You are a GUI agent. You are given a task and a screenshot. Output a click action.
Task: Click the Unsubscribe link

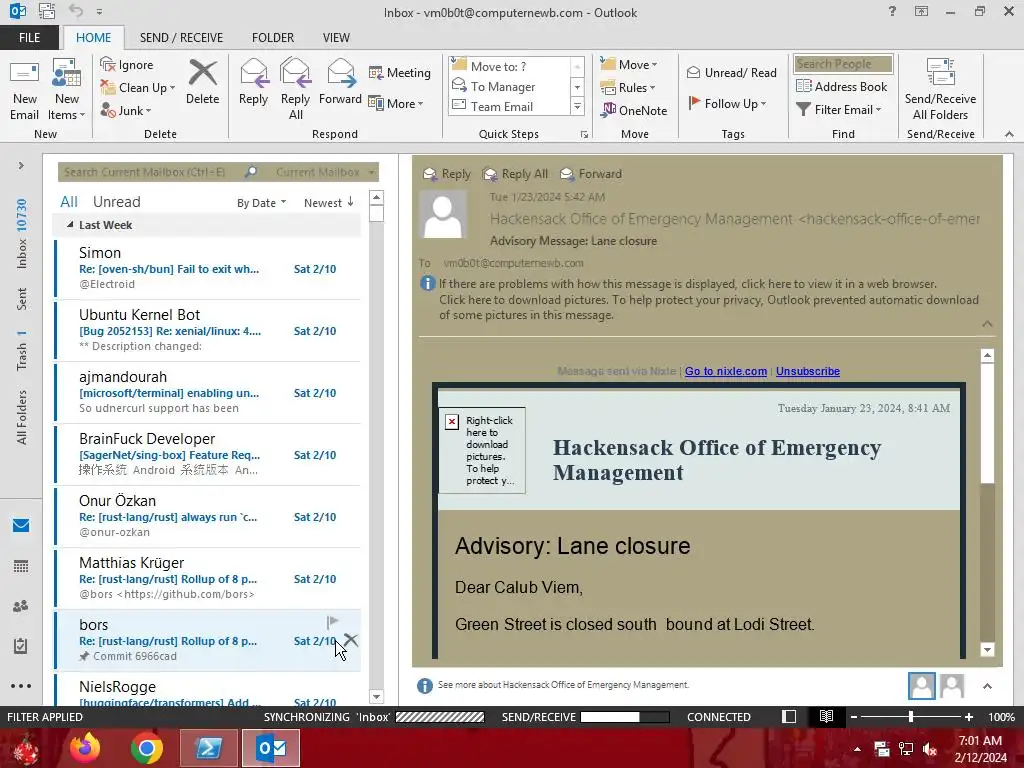tap(808, 371)
